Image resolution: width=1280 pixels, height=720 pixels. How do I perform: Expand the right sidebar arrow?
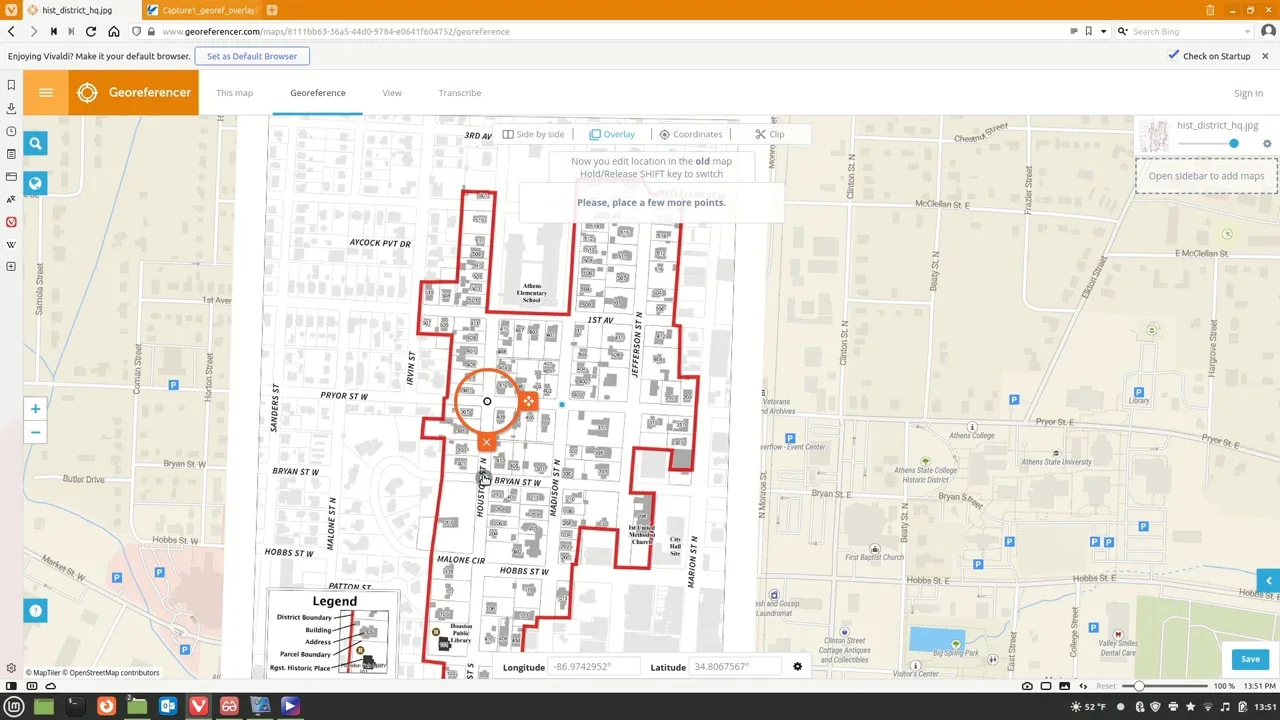1268,581
